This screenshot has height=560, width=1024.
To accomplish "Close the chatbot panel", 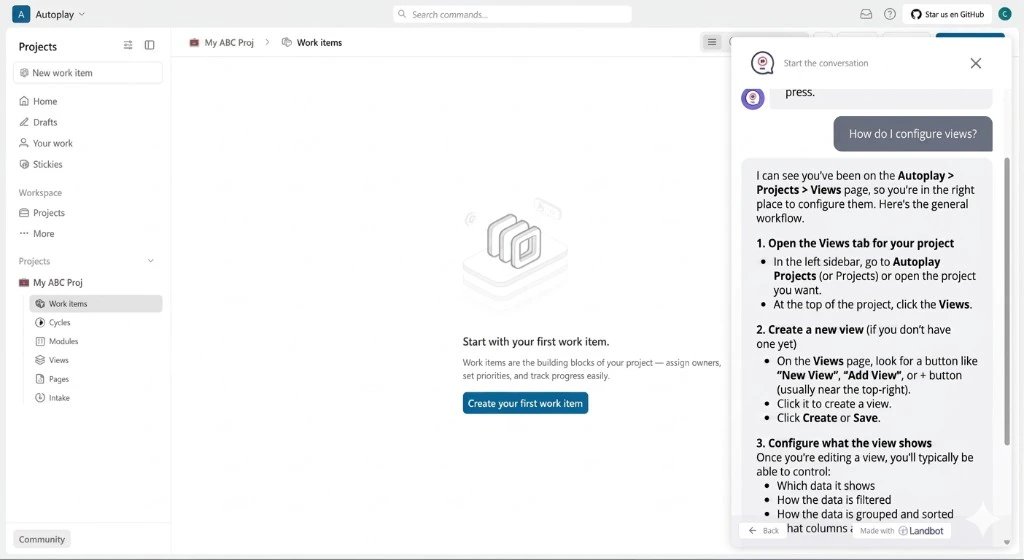I will pos(976,63).
